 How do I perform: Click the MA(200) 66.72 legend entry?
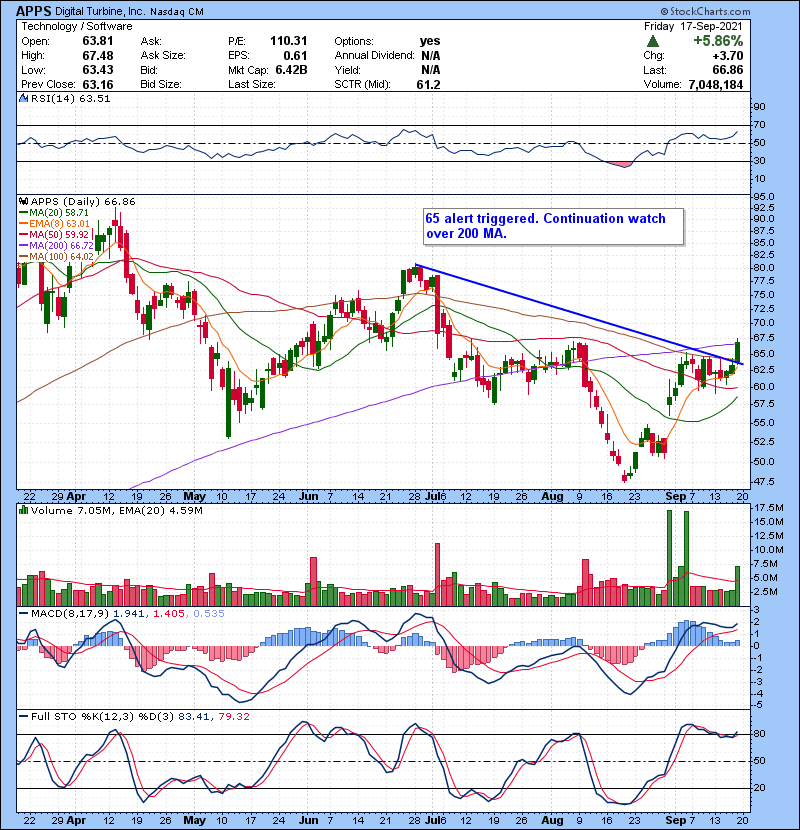tap(56, 246)
